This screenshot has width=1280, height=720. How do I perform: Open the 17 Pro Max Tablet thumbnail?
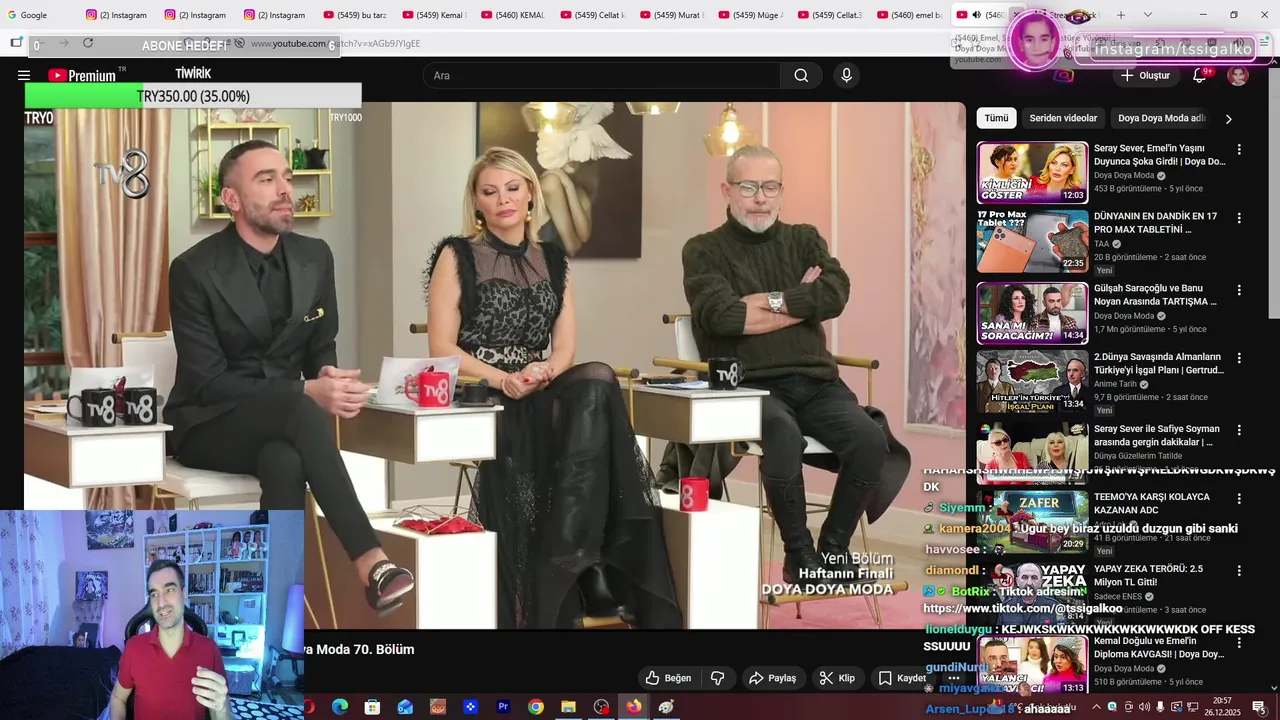[x=1032, y=242]
